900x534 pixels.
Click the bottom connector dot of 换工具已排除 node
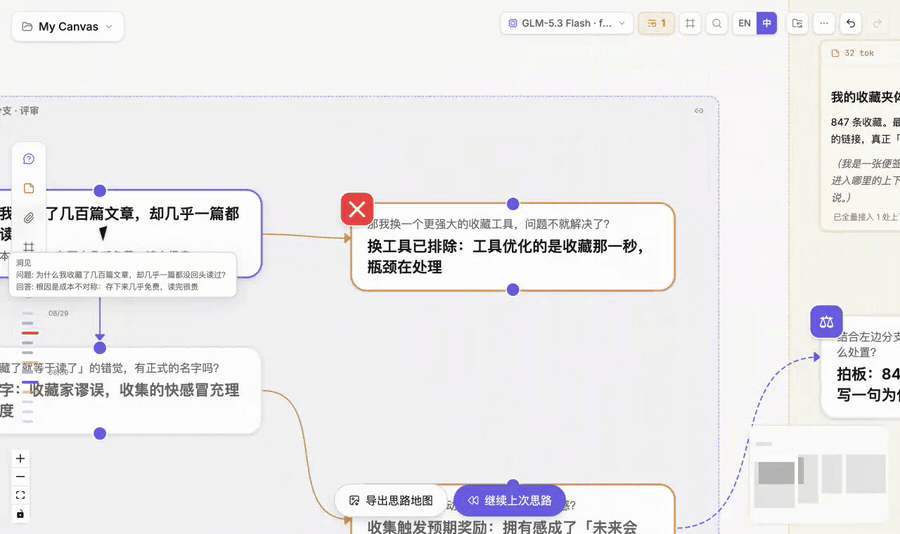point(513,290)
